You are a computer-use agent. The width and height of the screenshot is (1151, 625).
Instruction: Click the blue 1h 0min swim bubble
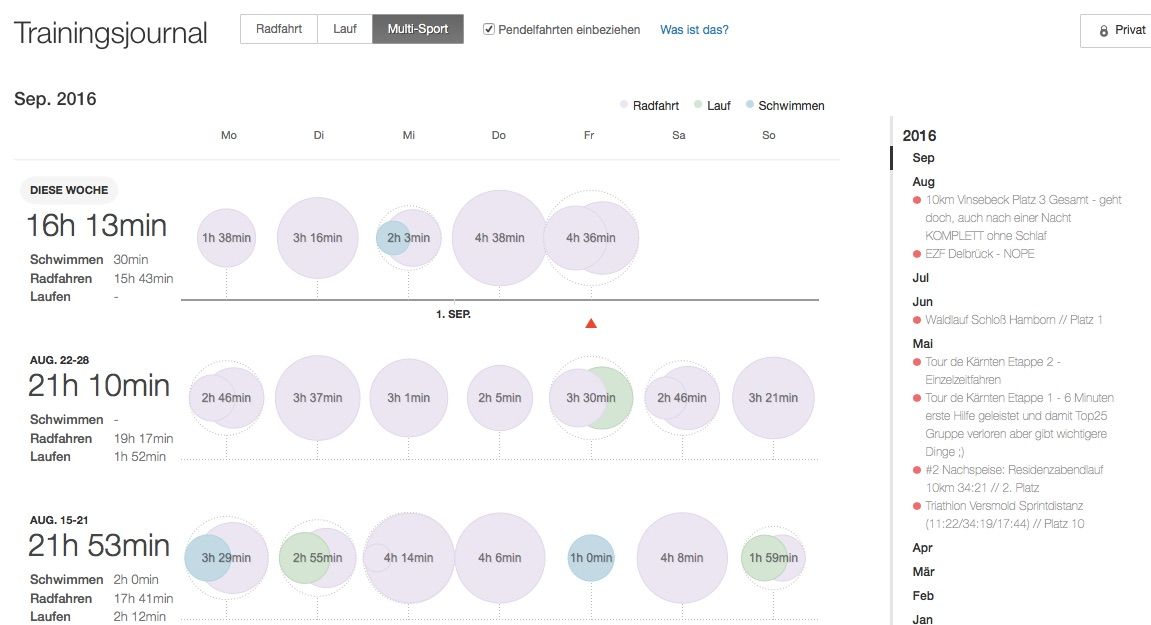pos(591,557)
